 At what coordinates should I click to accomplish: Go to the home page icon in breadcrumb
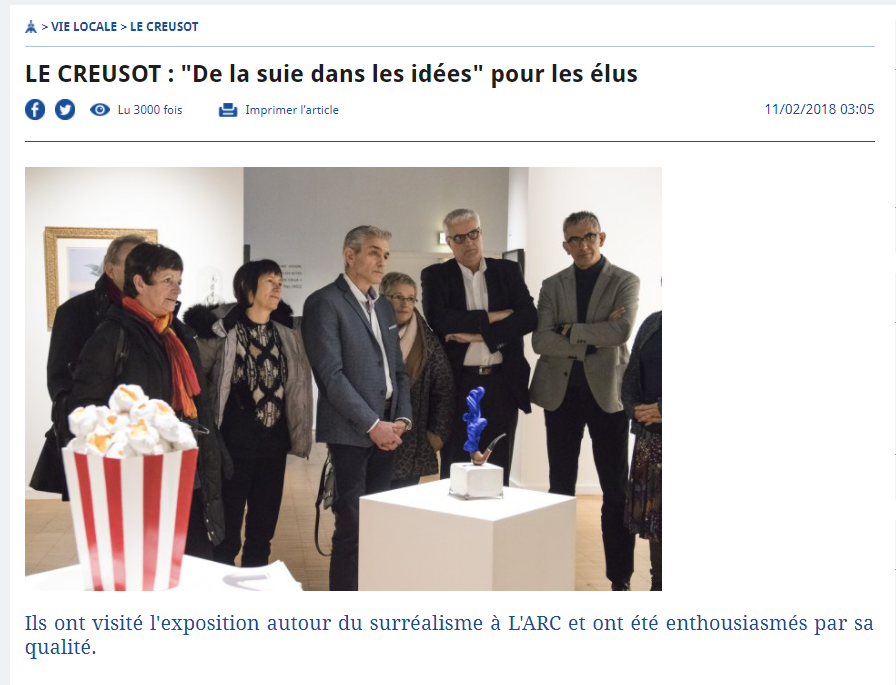(31, 27)
